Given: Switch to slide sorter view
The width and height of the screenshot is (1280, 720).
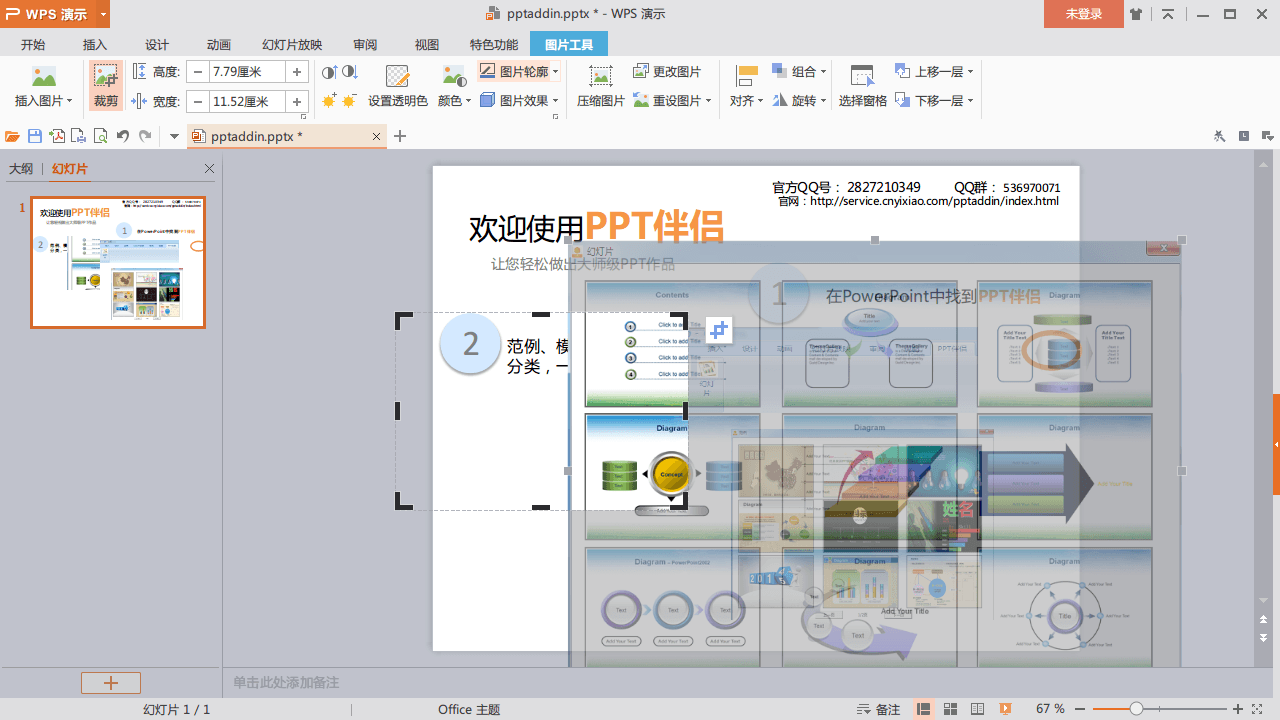Looking at the screenshot, I should (951, 709).
